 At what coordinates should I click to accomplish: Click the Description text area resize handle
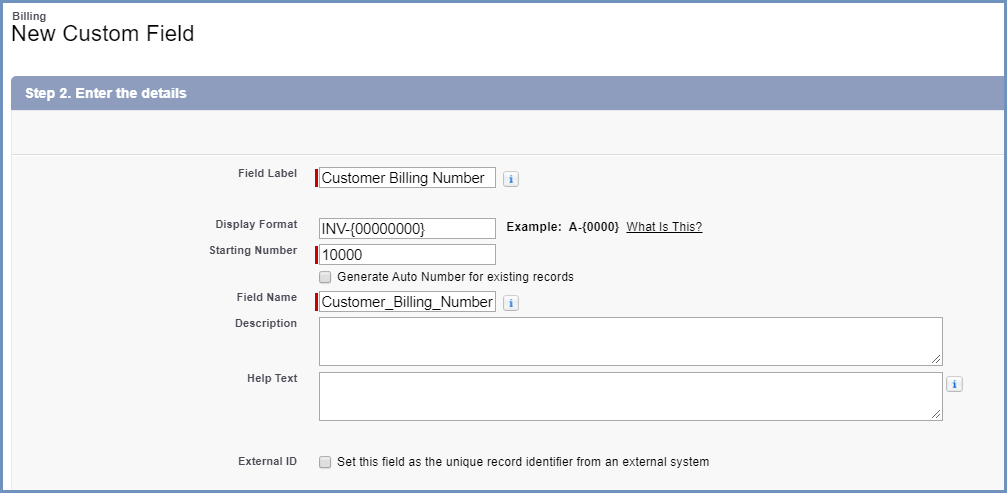(x=937, y=360)
